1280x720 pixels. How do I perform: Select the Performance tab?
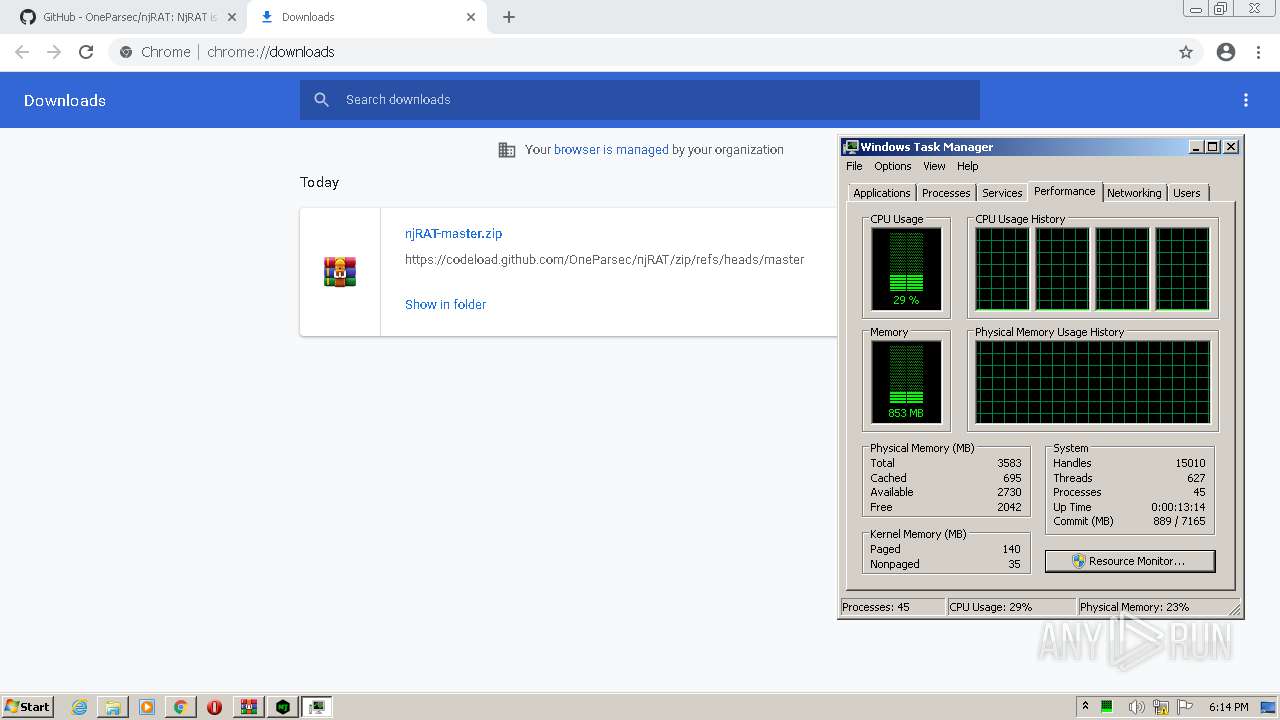tap(1065, 191)
